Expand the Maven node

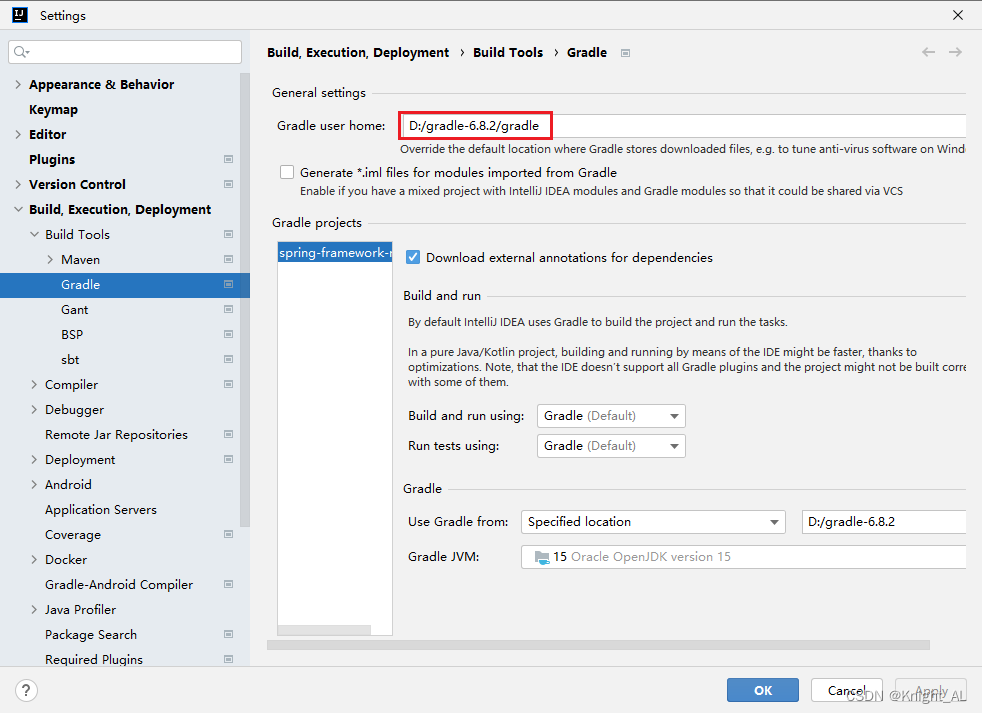click(50, 259)
